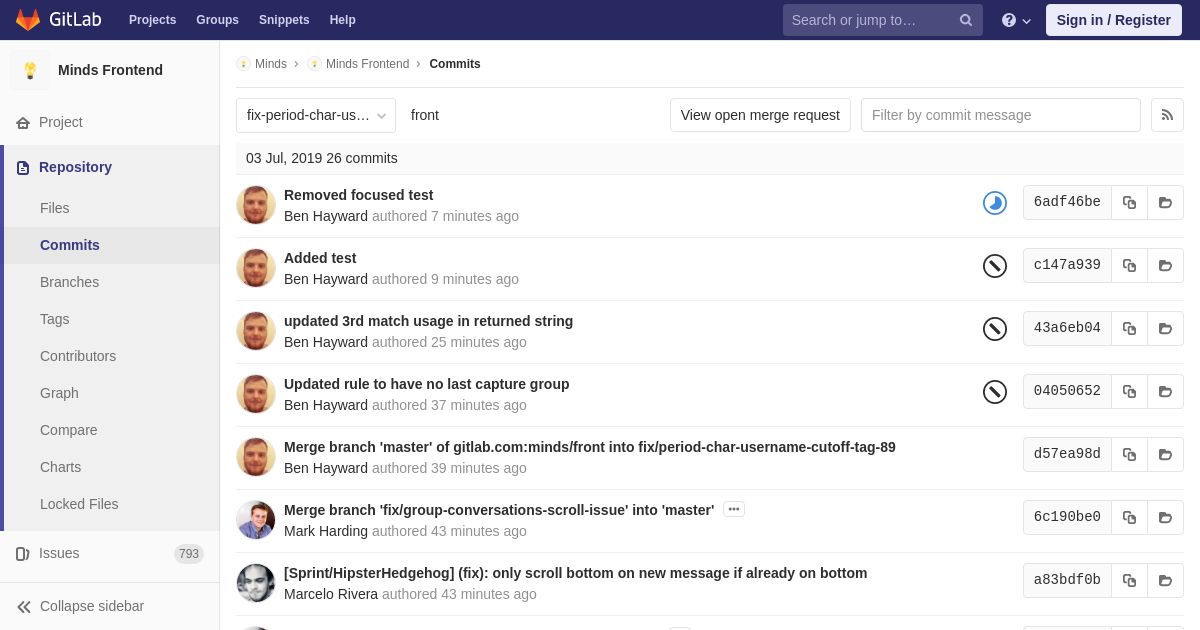This screenshot has height=630, width=1200.
Task: Open the help question-mark menu
Action: [1016, 20]
